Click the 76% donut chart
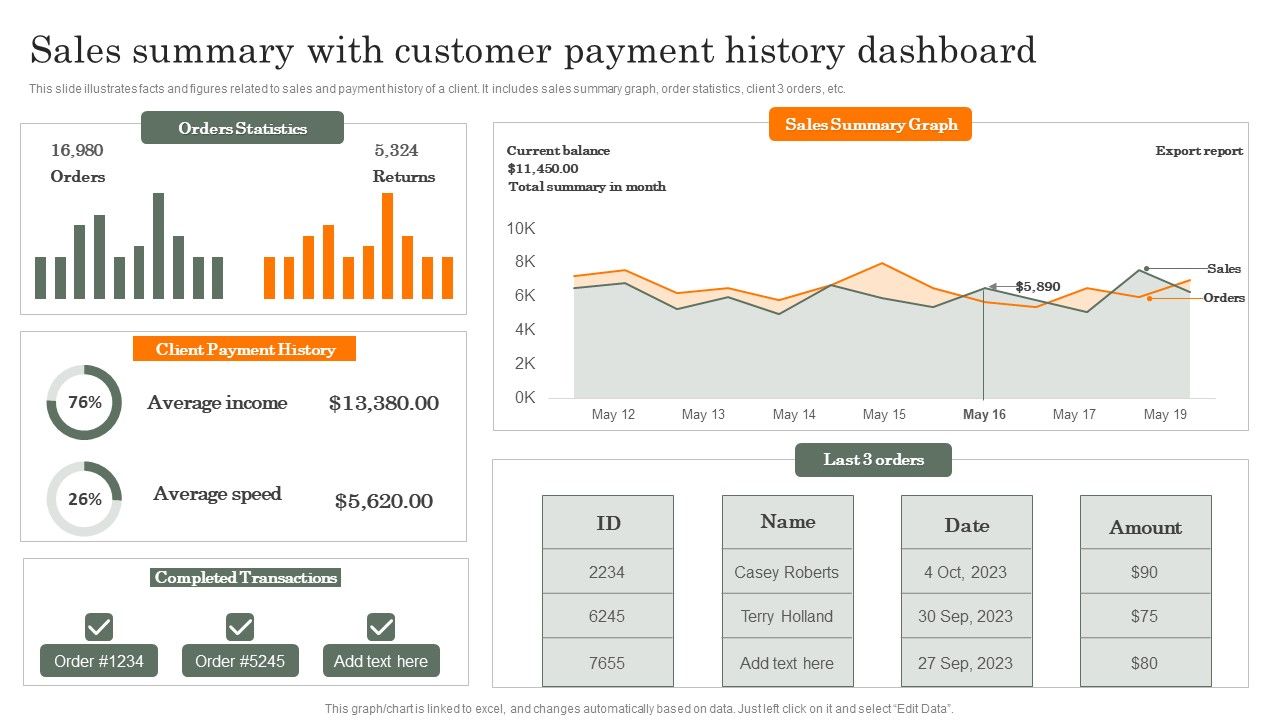Screen dimensions: 1280x720 [84, 402]
